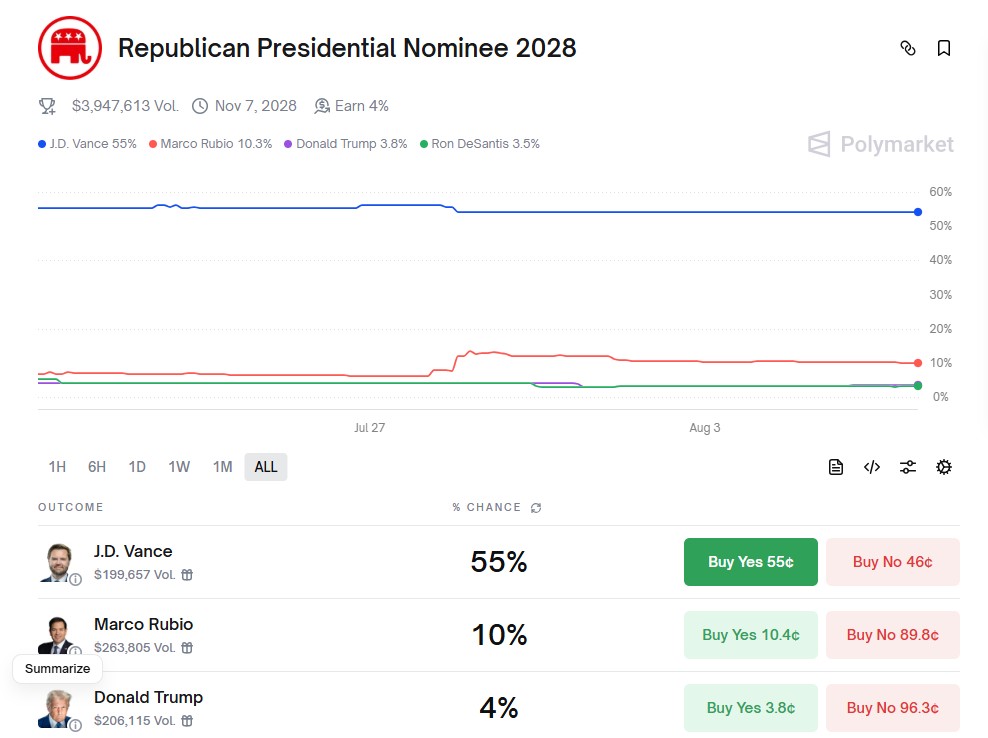Click the Summarize button
The width and height of the screenshot is (988, 738).
(57, 669)
